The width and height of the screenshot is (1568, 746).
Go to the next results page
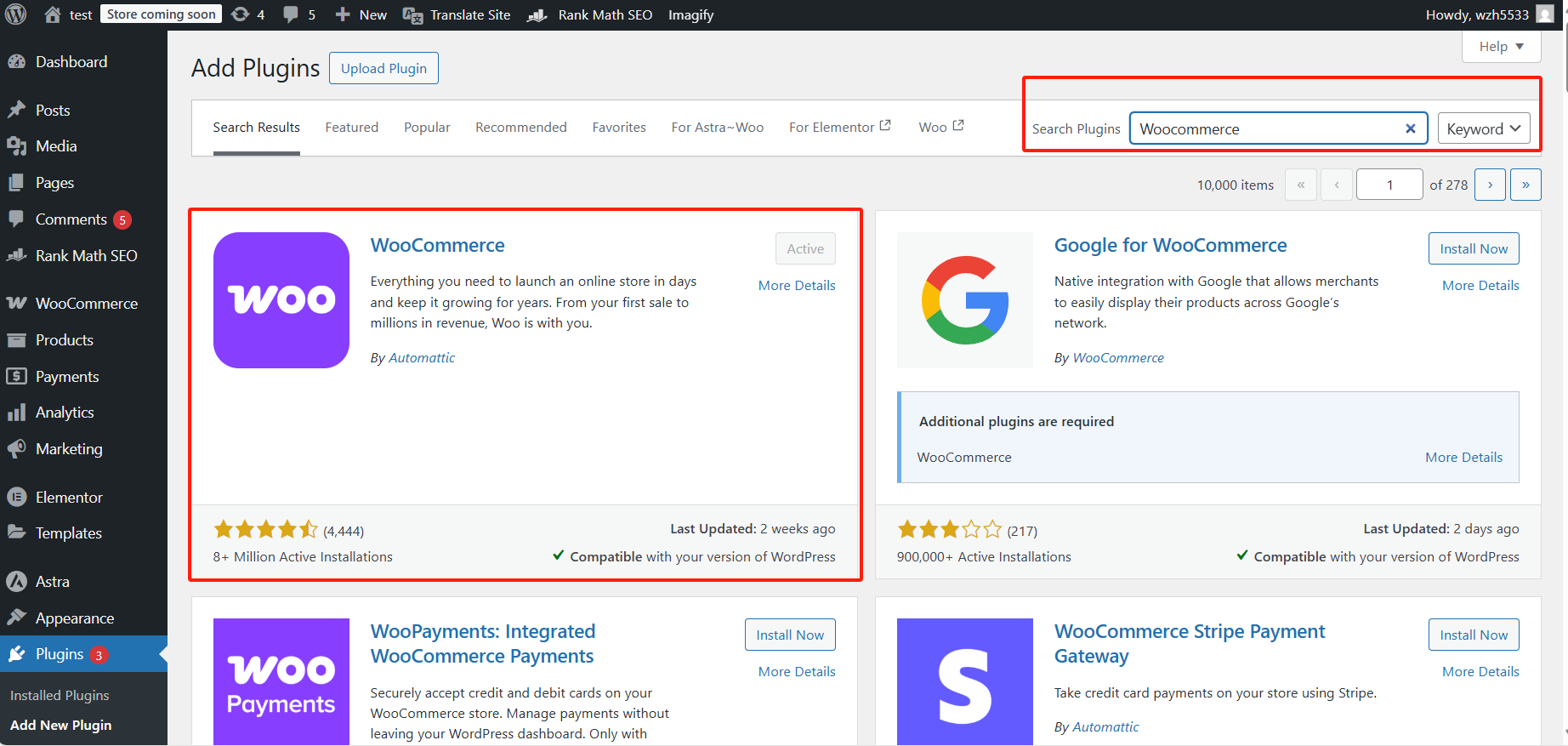(1490, 185)
